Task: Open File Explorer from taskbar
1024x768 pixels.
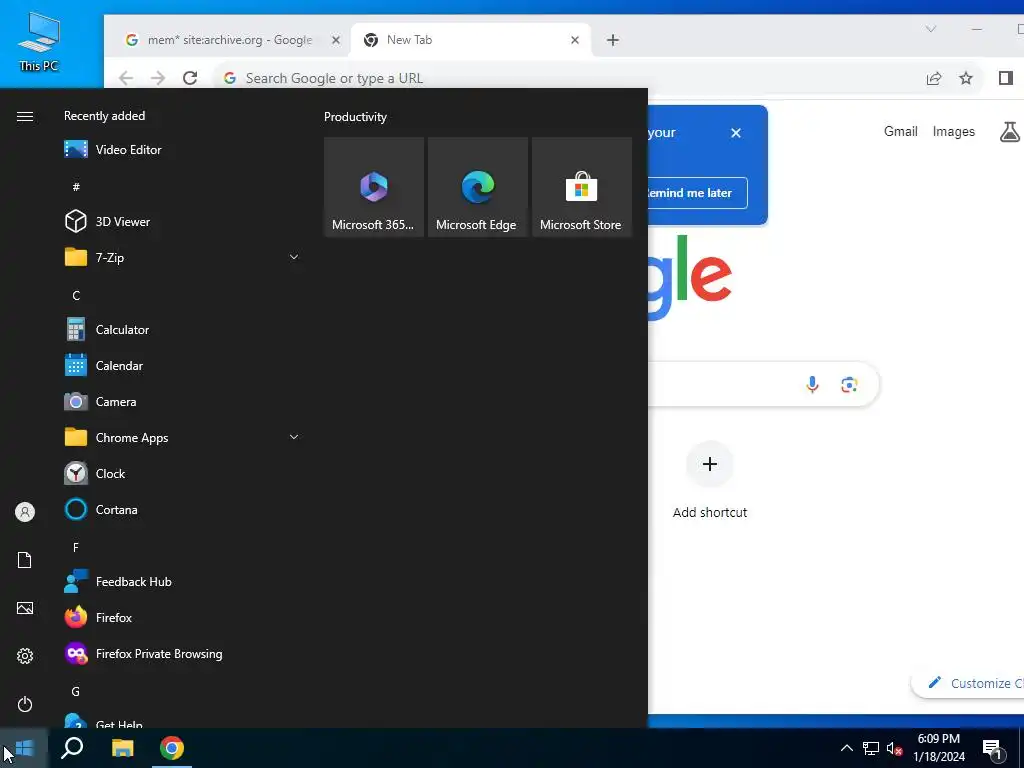Action: point(122,748)
